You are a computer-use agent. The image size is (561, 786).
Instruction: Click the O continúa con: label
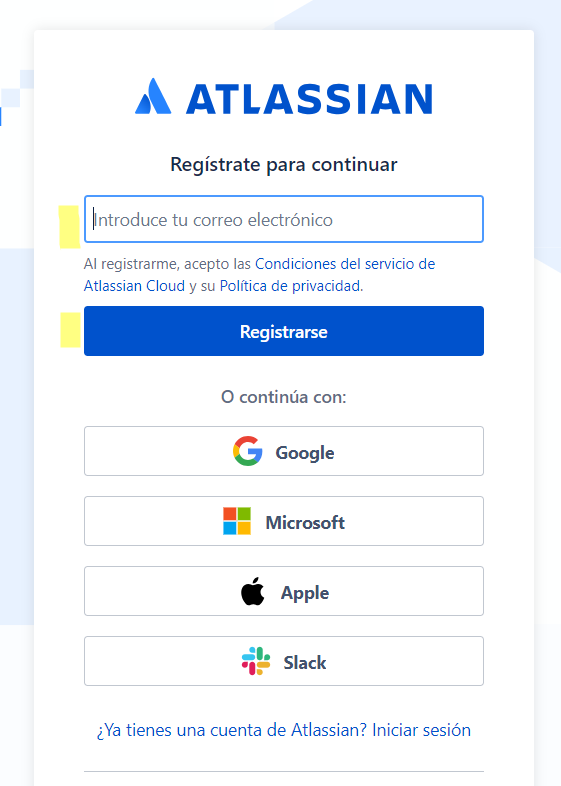coord(284,397)
